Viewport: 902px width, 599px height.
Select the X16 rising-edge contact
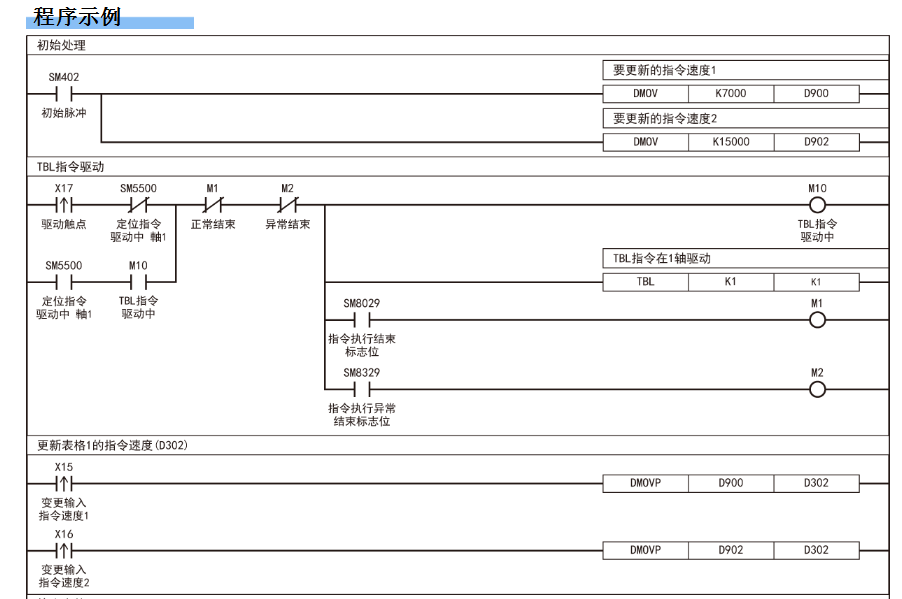pos(64,550)
